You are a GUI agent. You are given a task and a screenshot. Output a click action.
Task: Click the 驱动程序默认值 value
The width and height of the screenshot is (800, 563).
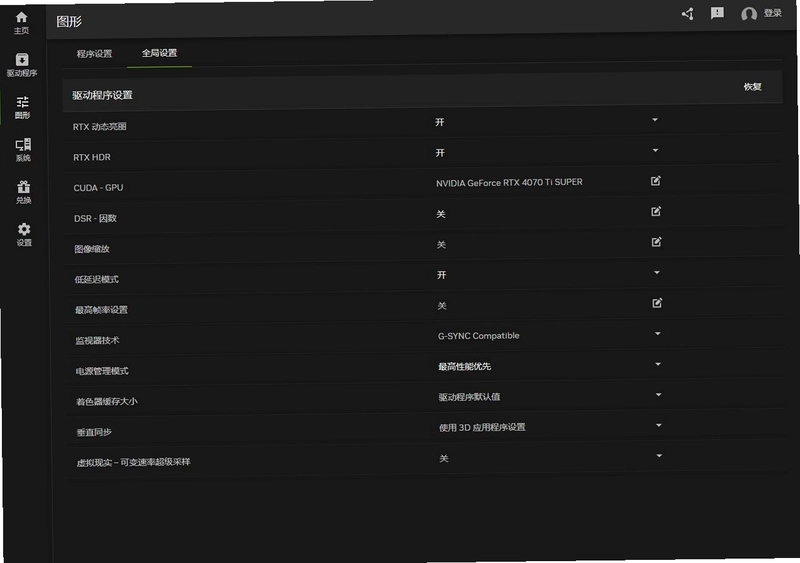pos(469,397)
